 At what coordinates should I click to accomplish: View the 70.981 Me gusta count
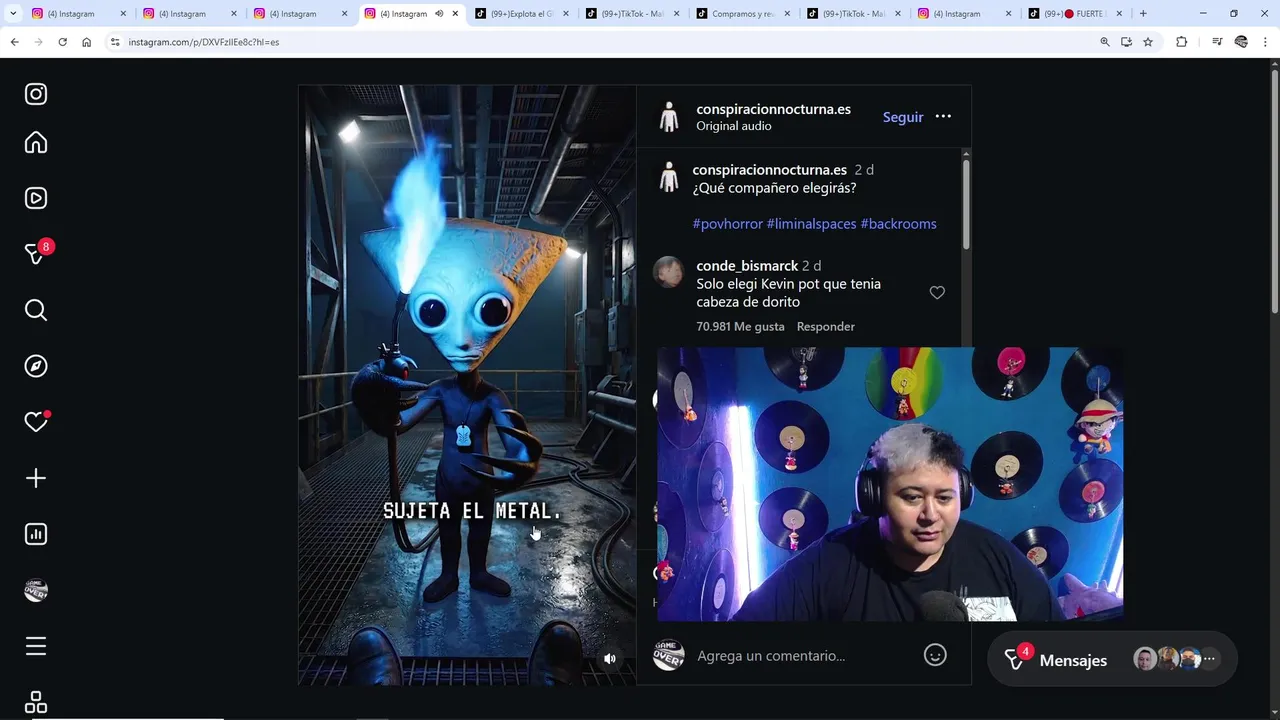point(740,327)
